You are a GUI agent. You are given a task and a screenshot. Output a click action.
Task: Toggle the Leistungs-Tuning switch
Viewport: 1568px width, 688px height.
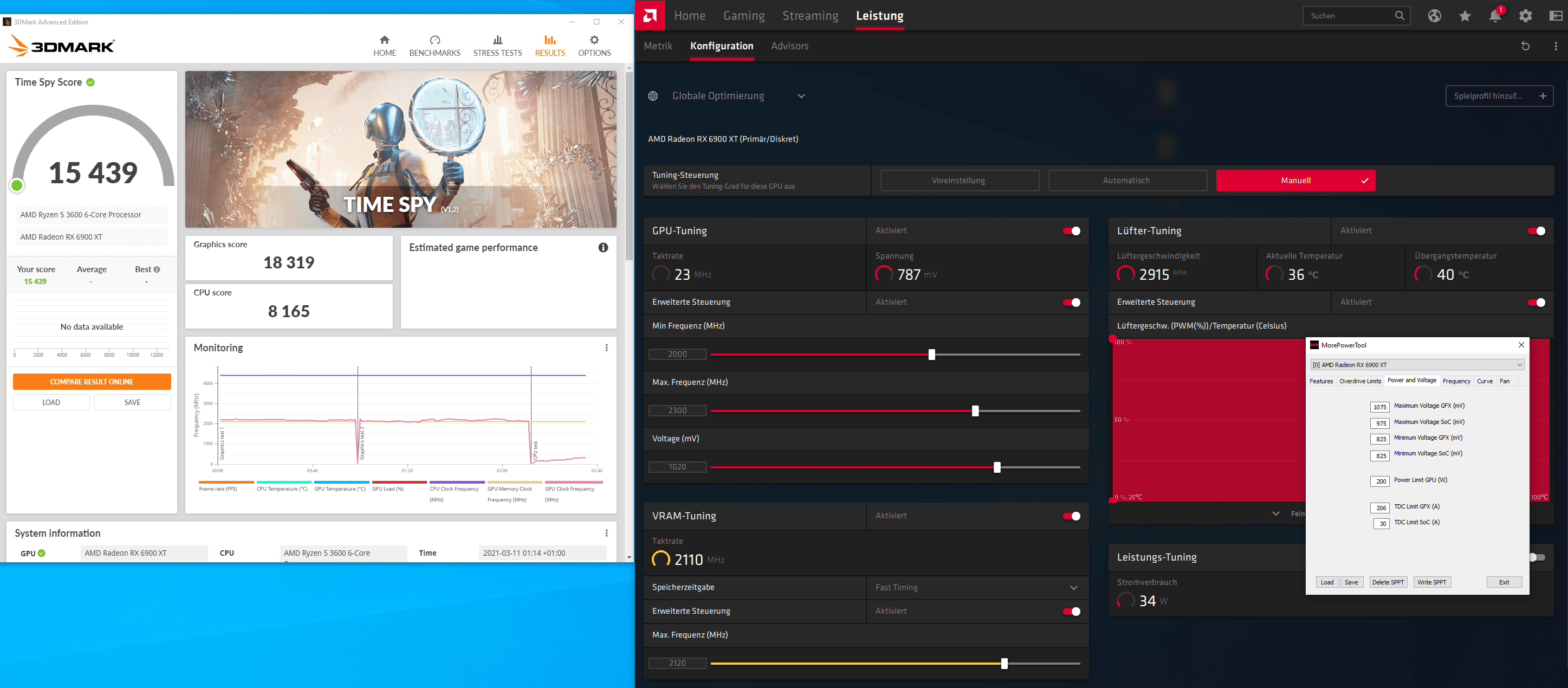click(1537, 557)
